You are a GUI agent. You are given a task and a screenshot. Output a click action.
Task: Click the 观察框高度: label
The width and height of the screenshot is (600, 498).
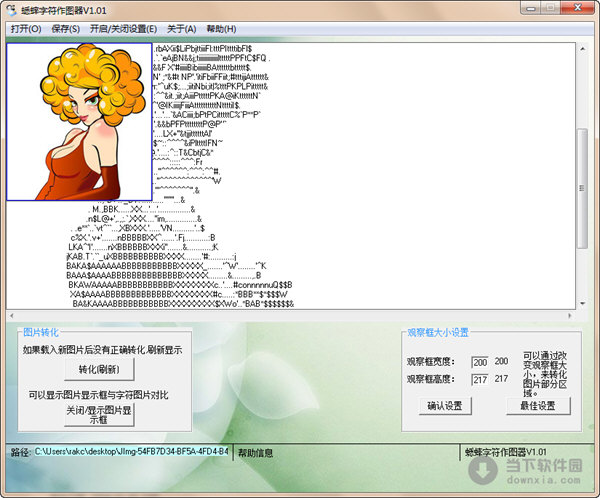point(430,379)
